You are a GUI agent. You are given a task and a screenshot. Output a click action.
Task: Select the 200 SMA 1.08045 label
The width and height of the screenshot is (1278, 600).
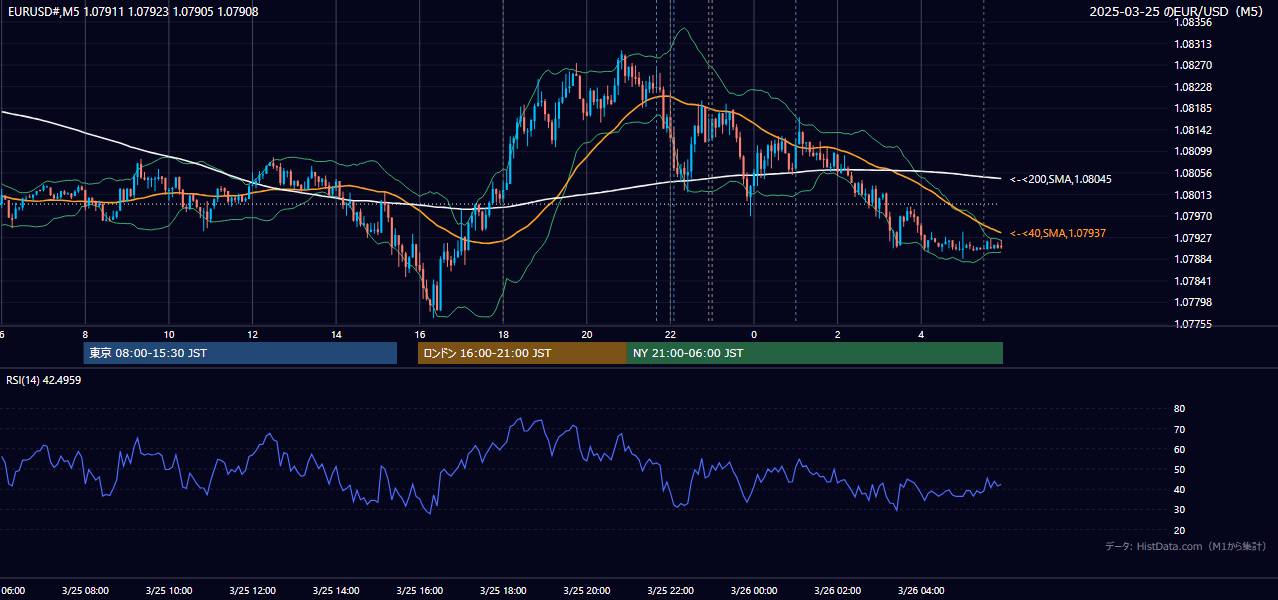[x=1061, y=179]
